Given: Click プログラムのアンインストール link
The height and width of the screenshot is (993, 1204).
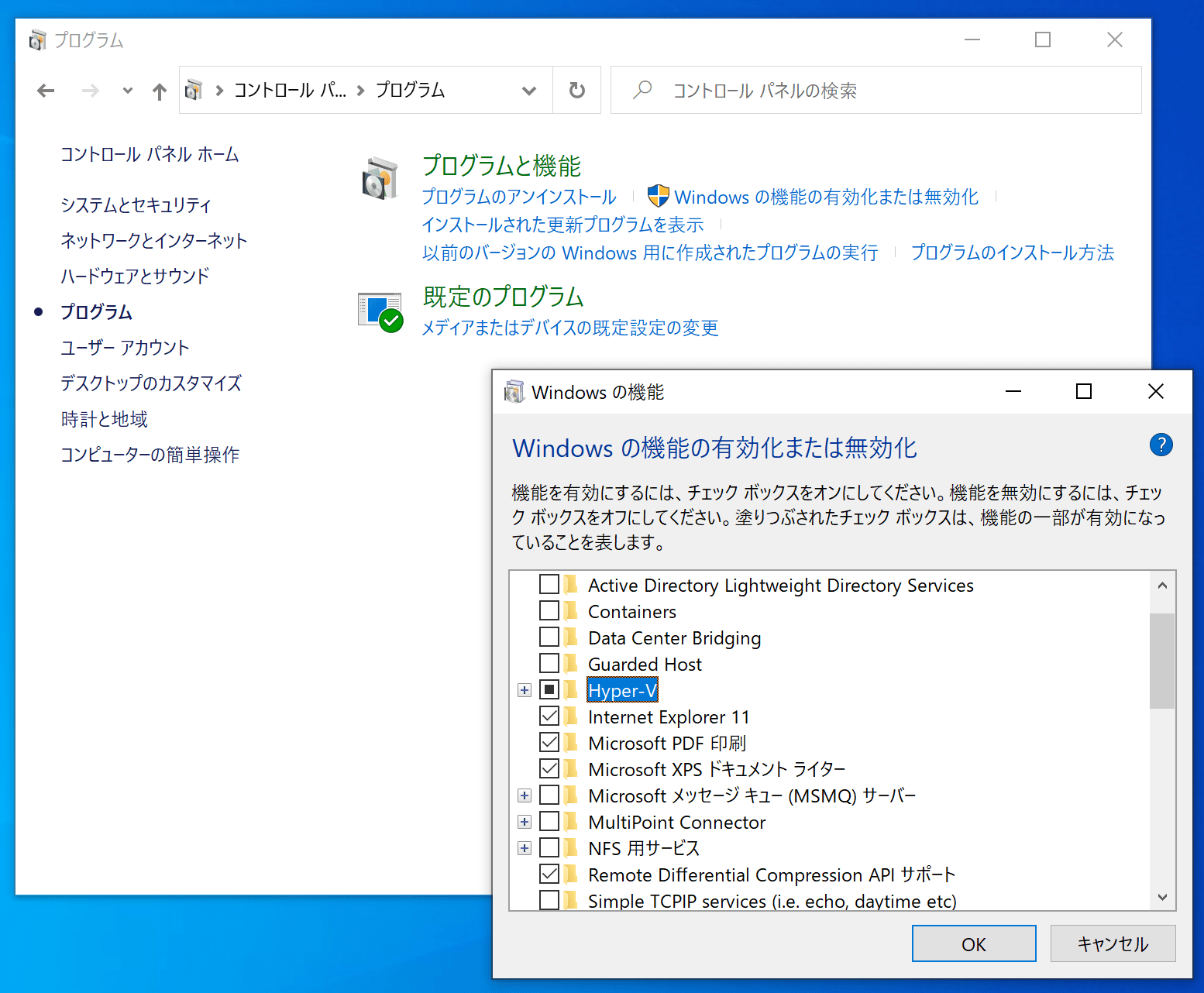Looking at the screenshot, I should tap(519, 197).
